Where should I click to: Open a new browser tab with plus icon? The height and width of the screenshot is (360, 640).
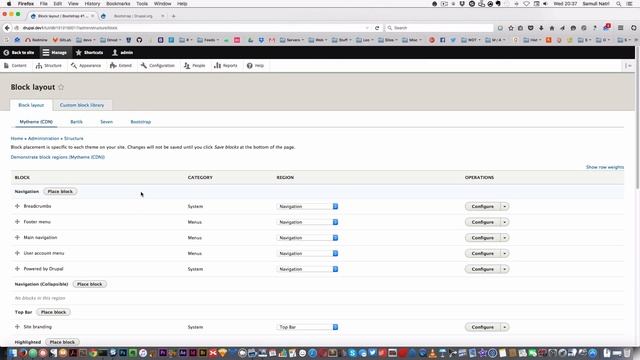click(x=173, y=16)
